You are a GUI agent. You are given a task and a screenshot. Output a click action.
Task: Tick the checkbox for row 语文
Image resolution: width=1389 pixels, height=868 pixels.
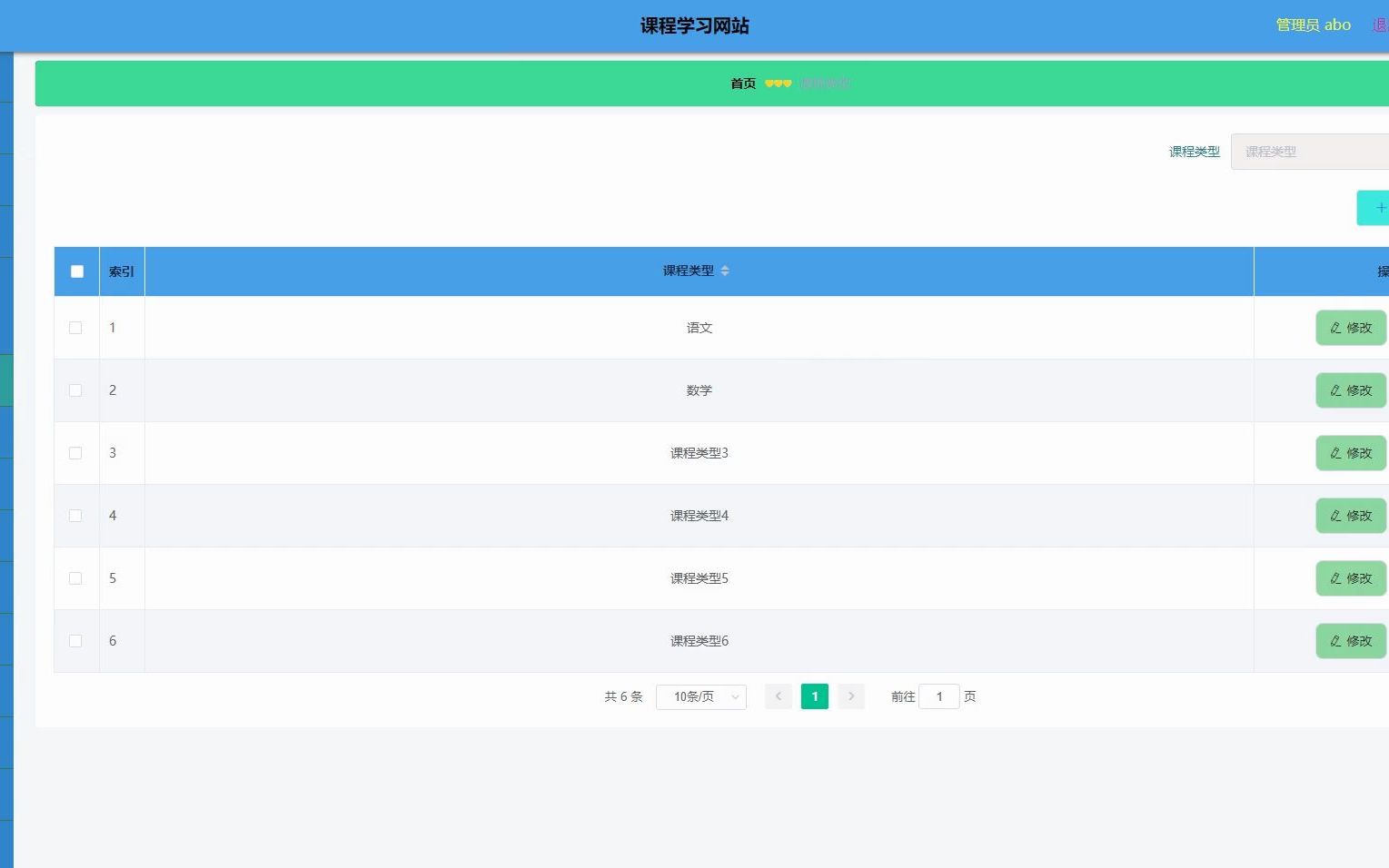point(75,328)
